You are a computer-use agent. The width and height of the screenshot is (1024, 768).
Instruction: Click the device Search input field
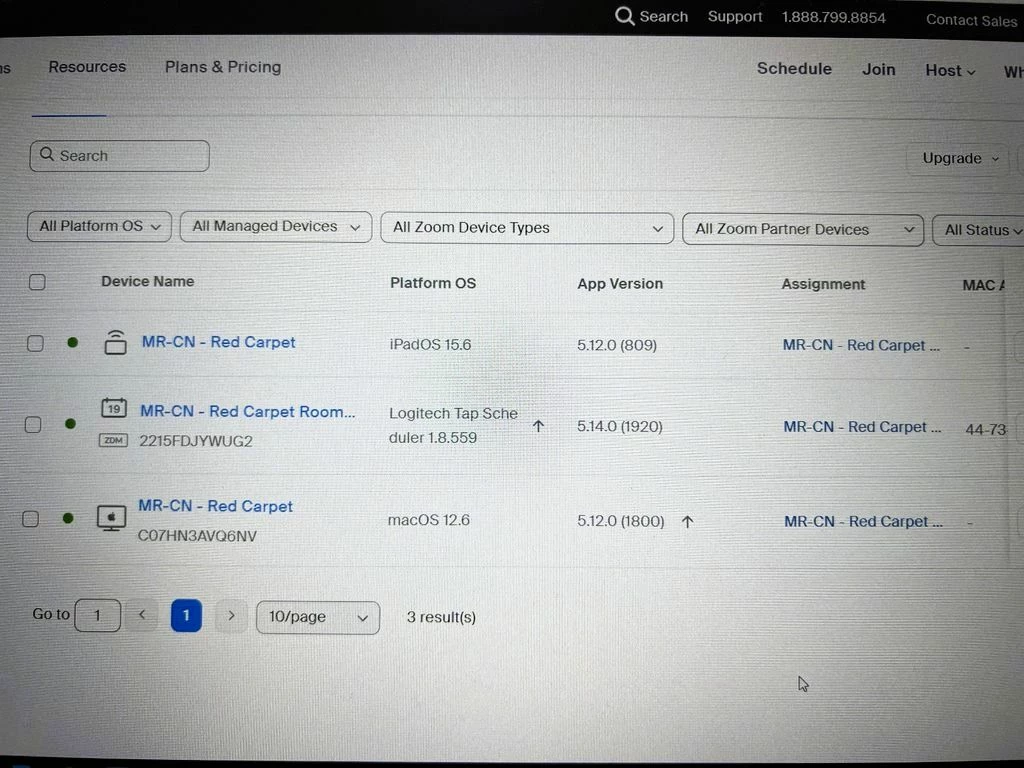pos(120,156)
